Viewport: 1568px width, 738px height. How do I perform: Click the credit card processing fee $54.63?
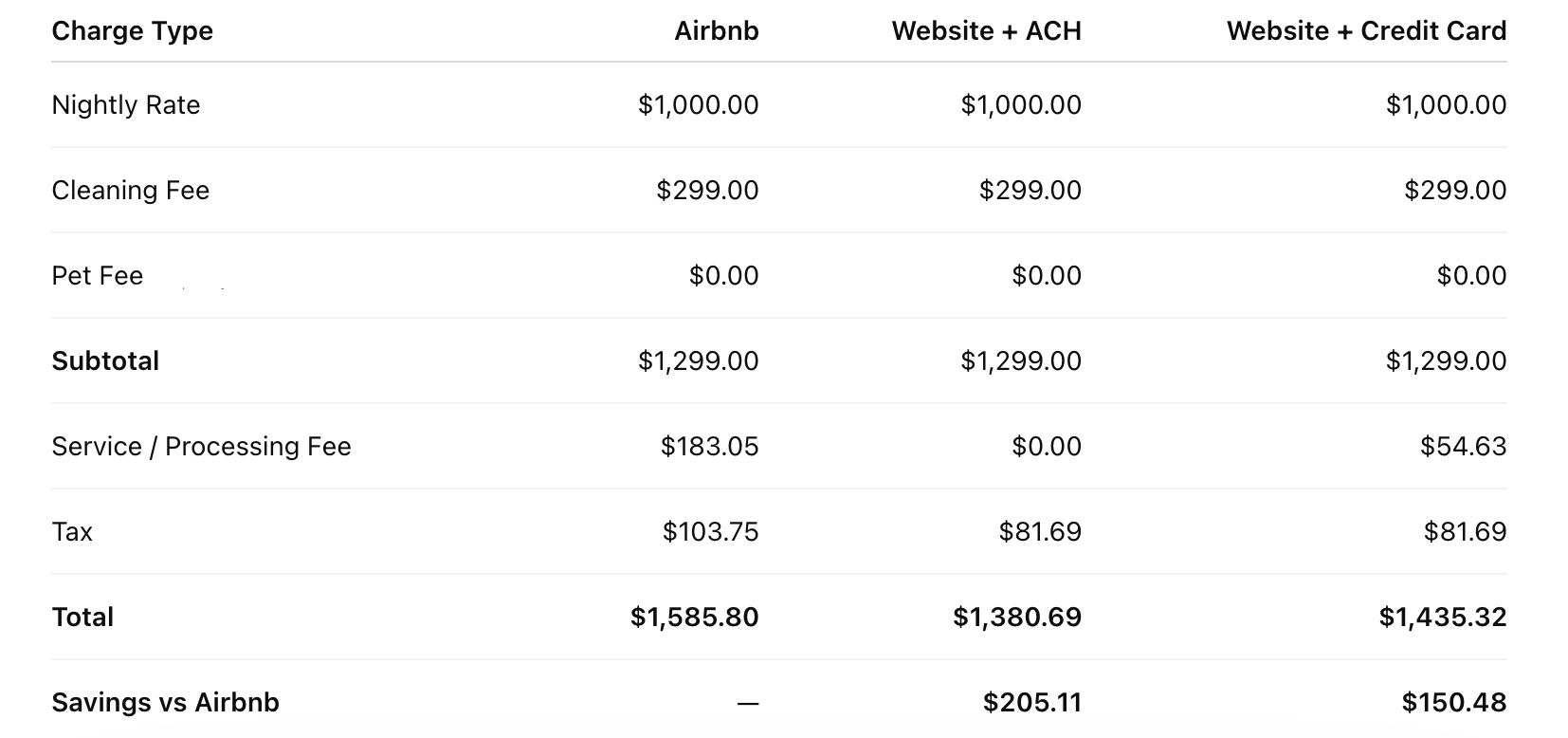pos(1463,446)
